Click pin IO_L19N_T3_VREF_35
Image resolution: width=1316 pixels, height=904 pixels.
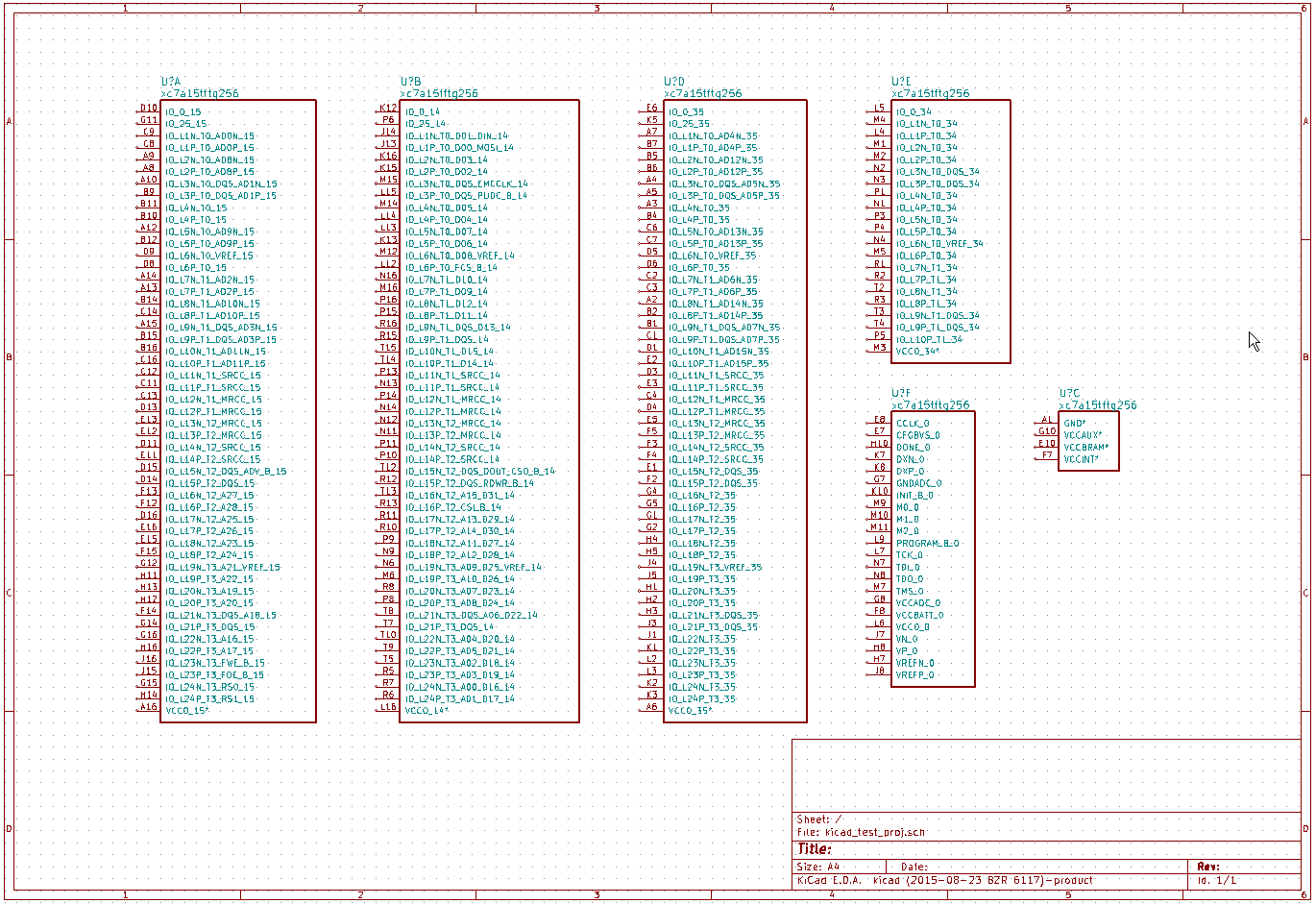(715, 567)
